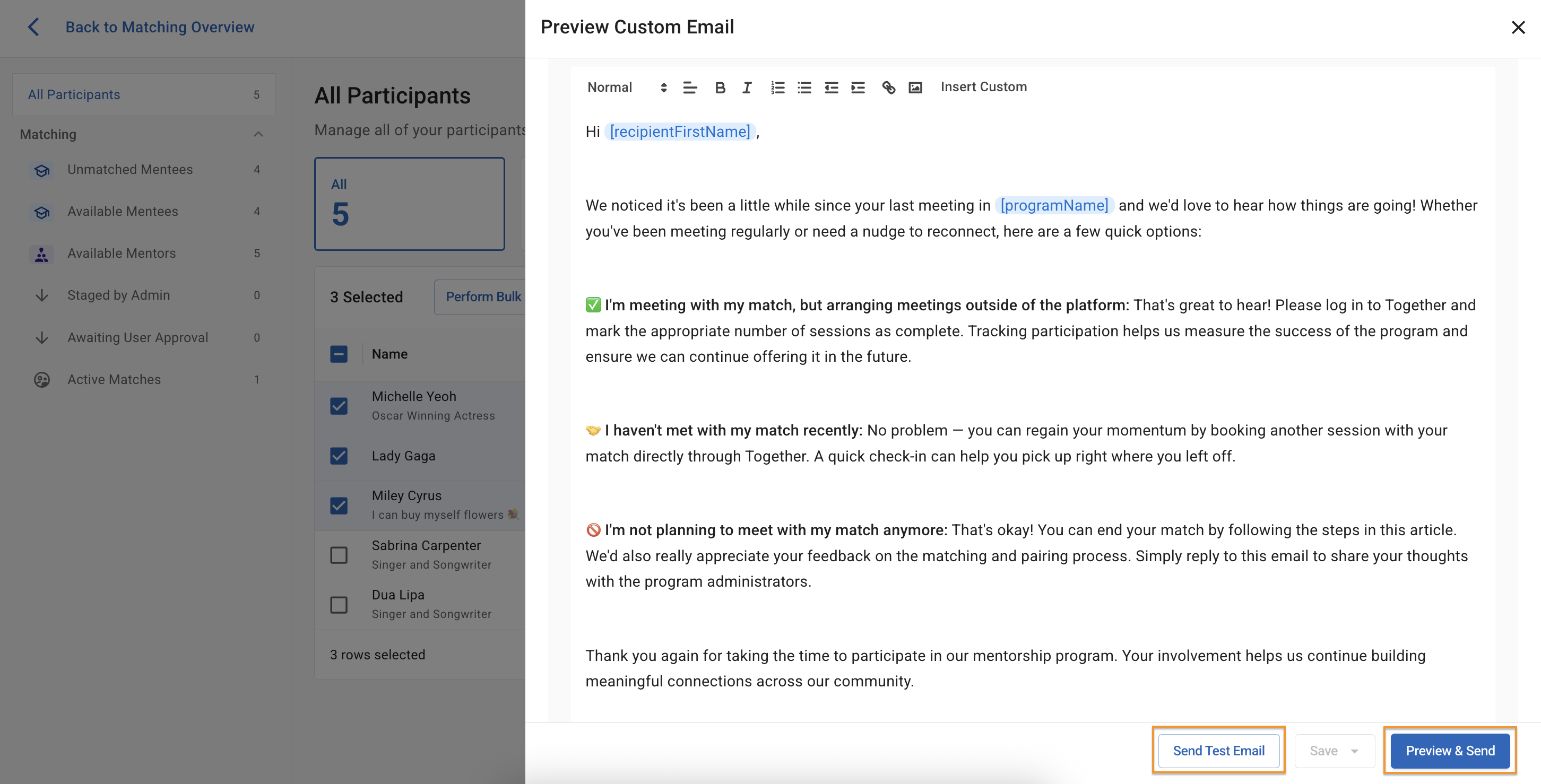Open the Normal text style dropdown
The image size is (1541, 784).
click(x=626, y=88)
